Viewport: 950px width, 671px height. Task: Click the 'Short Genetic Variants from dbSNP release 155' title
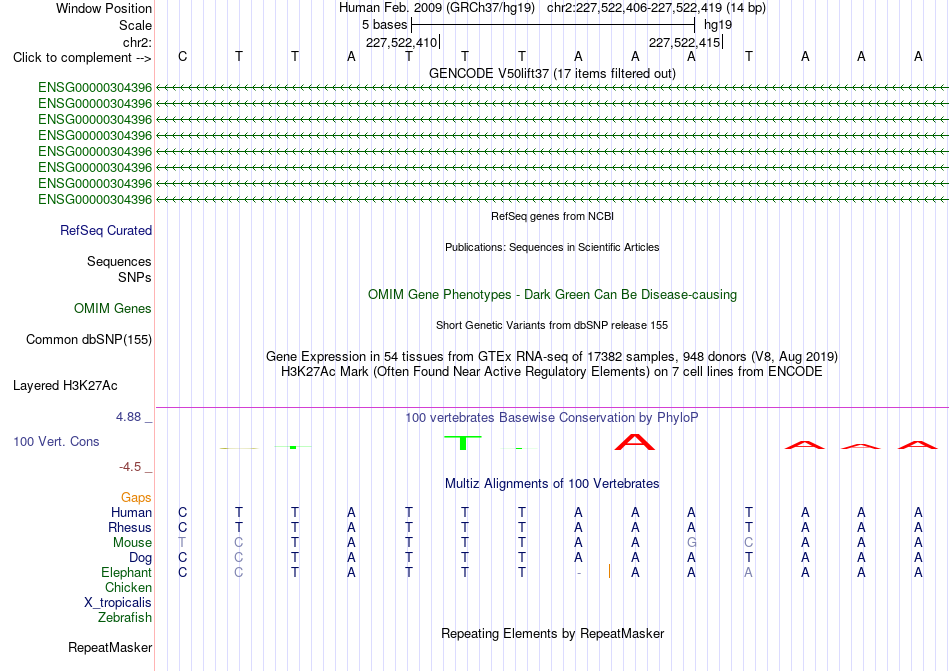(x=552, y=325)
